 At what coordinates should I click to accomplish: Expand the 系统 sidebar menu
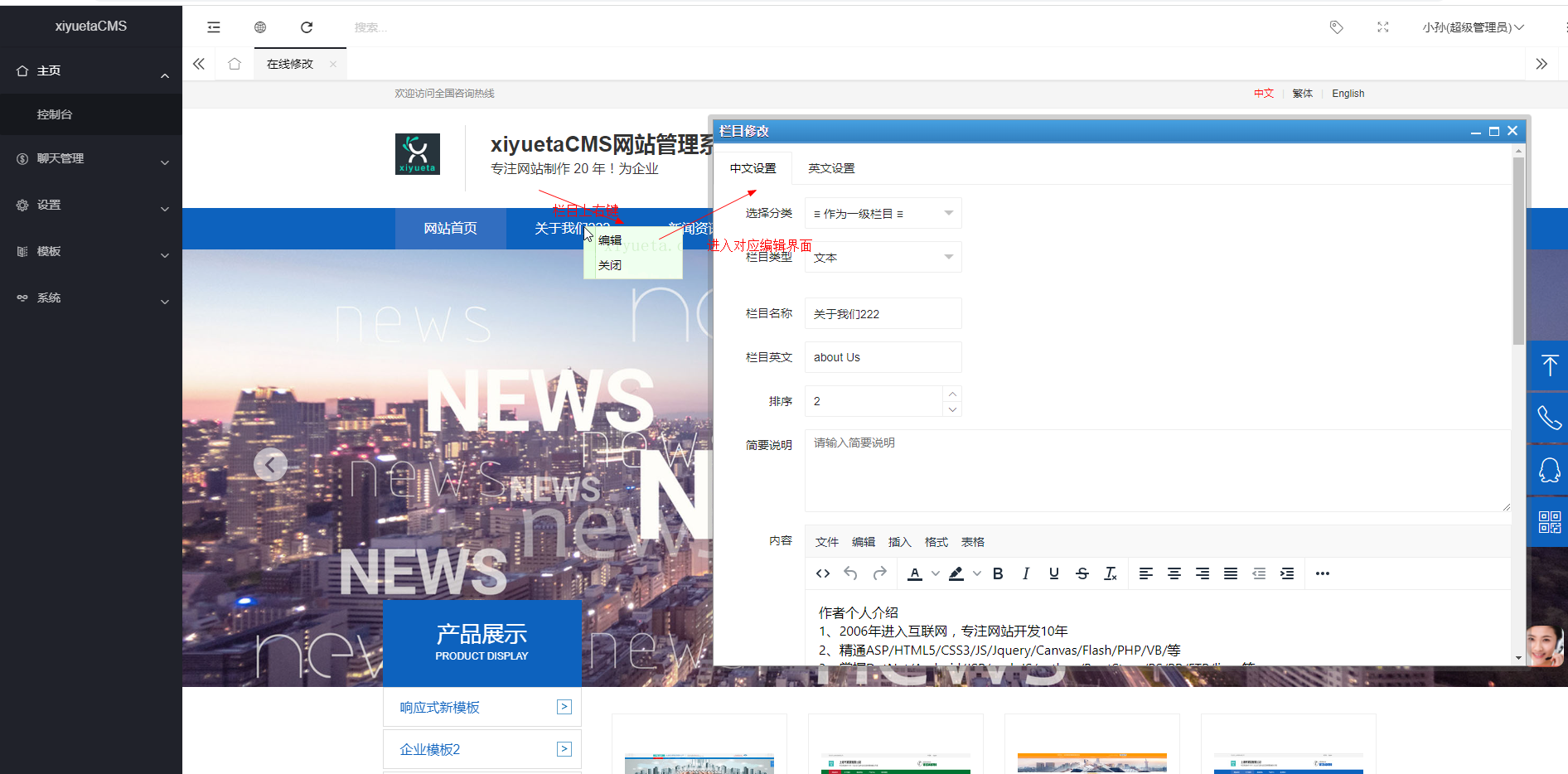click(x=91, y=298)
